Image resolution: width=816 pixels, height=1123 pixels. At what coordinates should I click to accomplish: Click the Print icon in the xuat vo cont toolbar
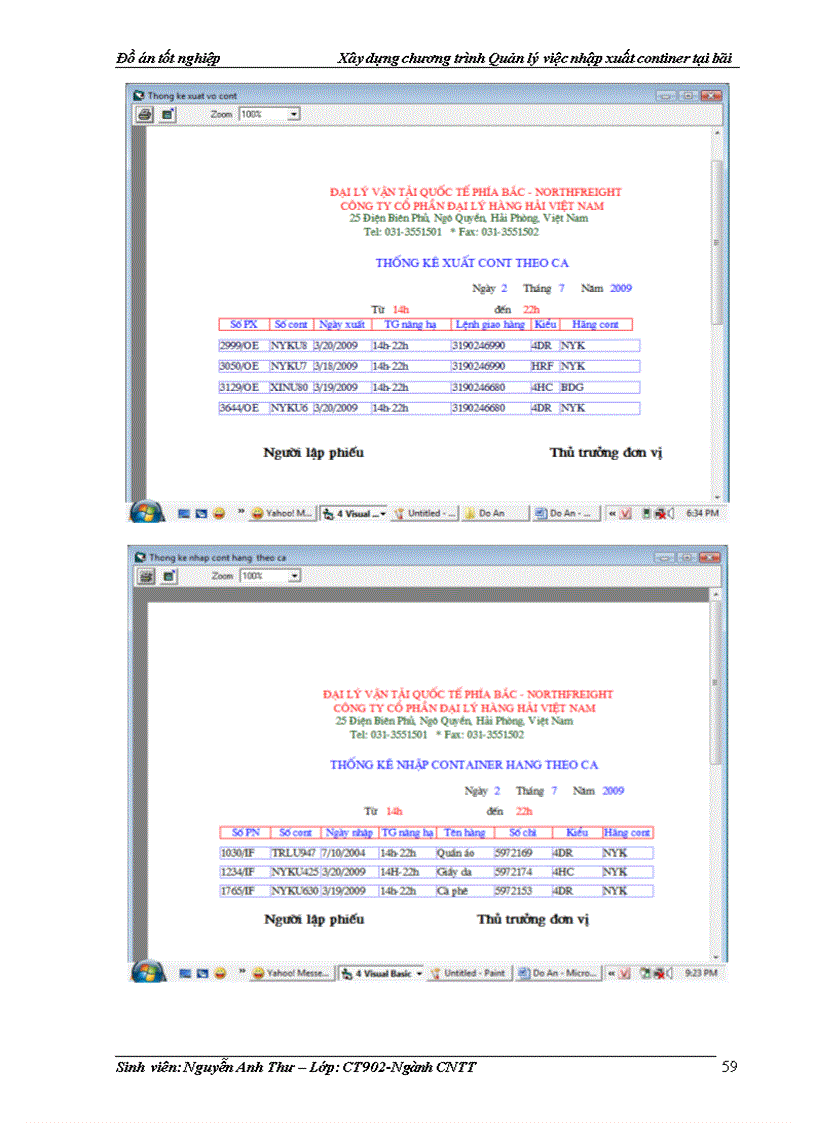pyautogui.click(x=144, y=113)
